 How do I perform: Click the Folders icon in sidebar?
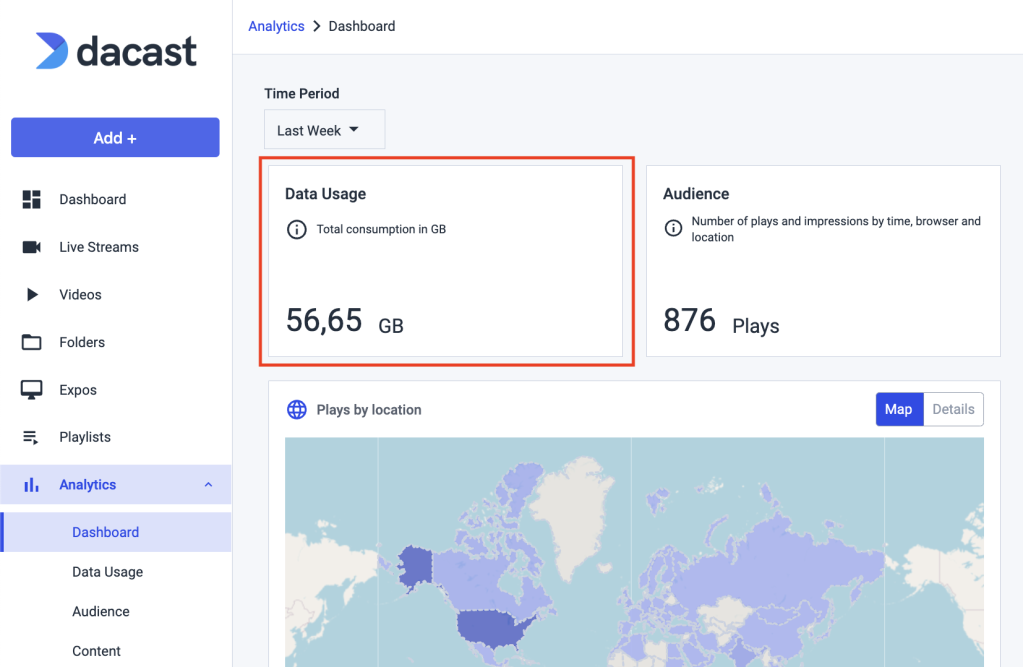click(33, 342)
